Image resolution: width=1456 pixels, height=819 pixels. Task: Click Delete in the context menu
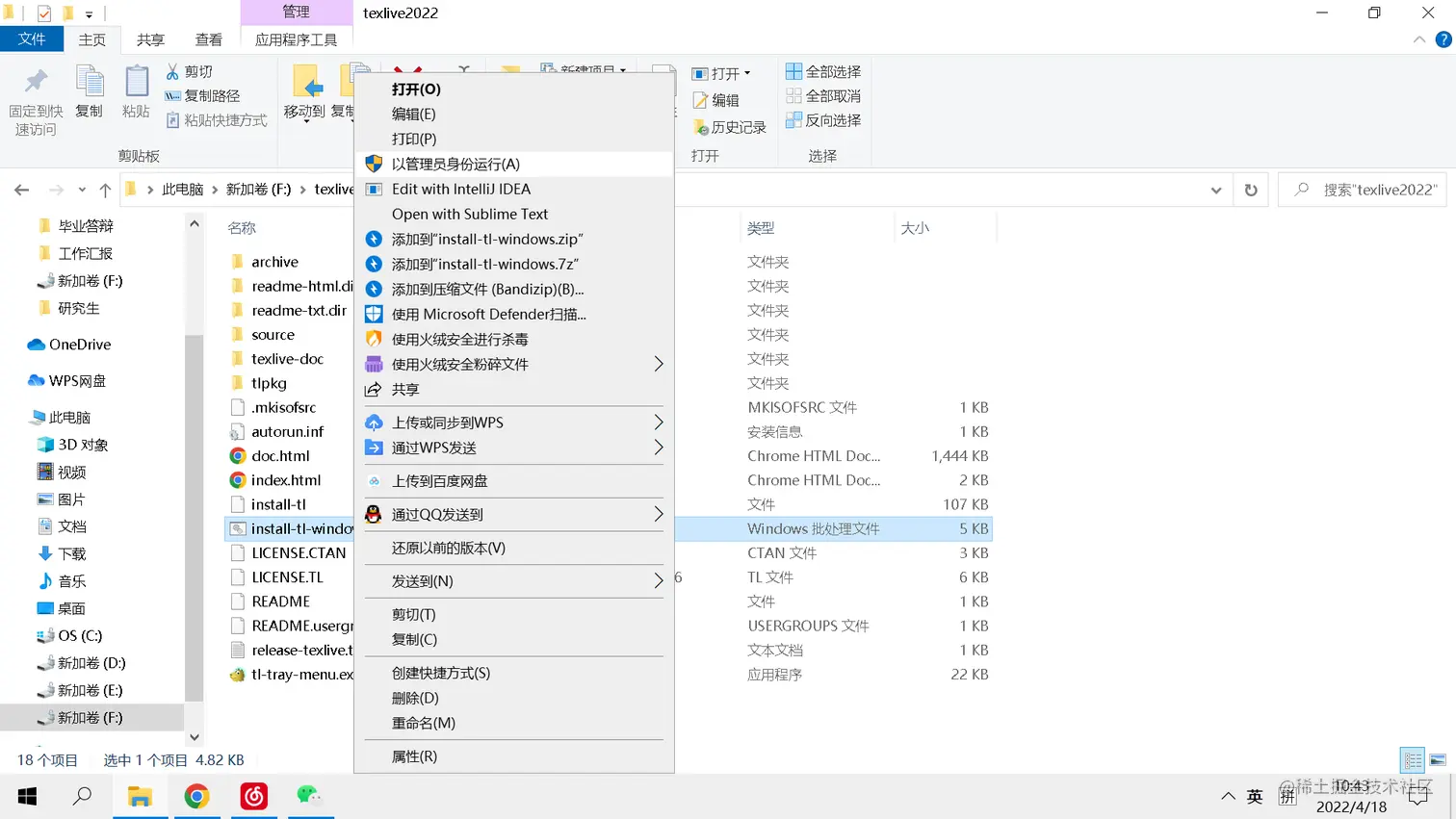pos(514,698)
